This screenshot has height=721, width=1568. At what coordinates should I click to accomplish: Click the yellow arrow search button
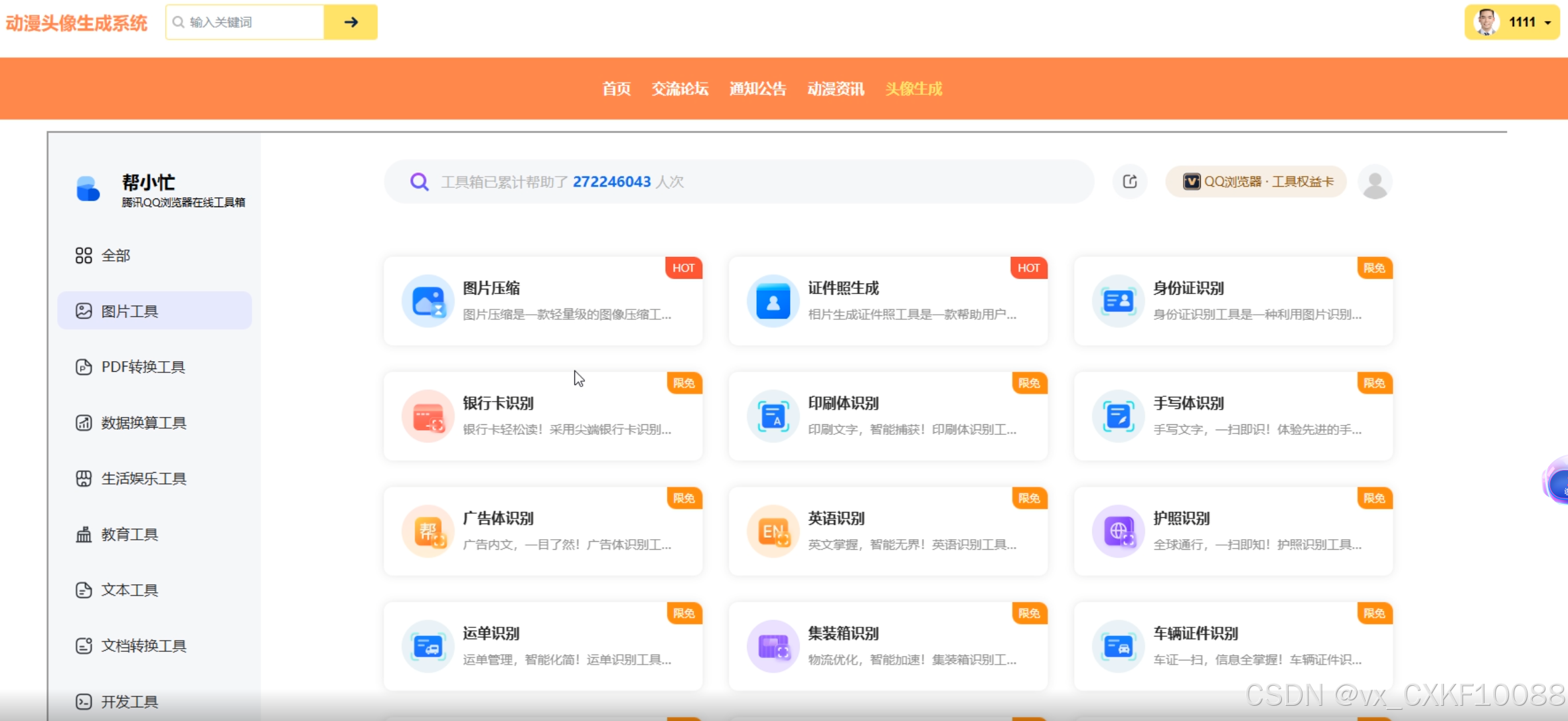[x=351, y=23]
